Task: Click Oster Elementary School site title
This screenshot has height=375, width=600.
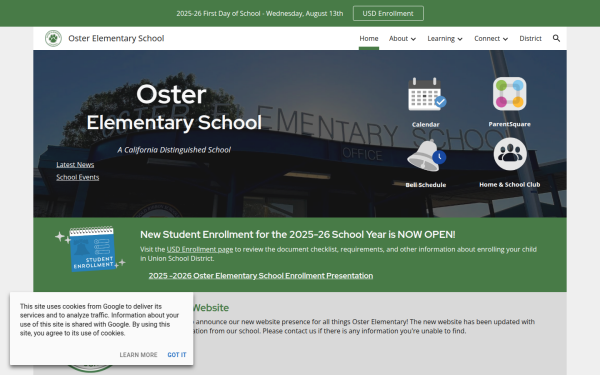Action: (x=116, y=38)
